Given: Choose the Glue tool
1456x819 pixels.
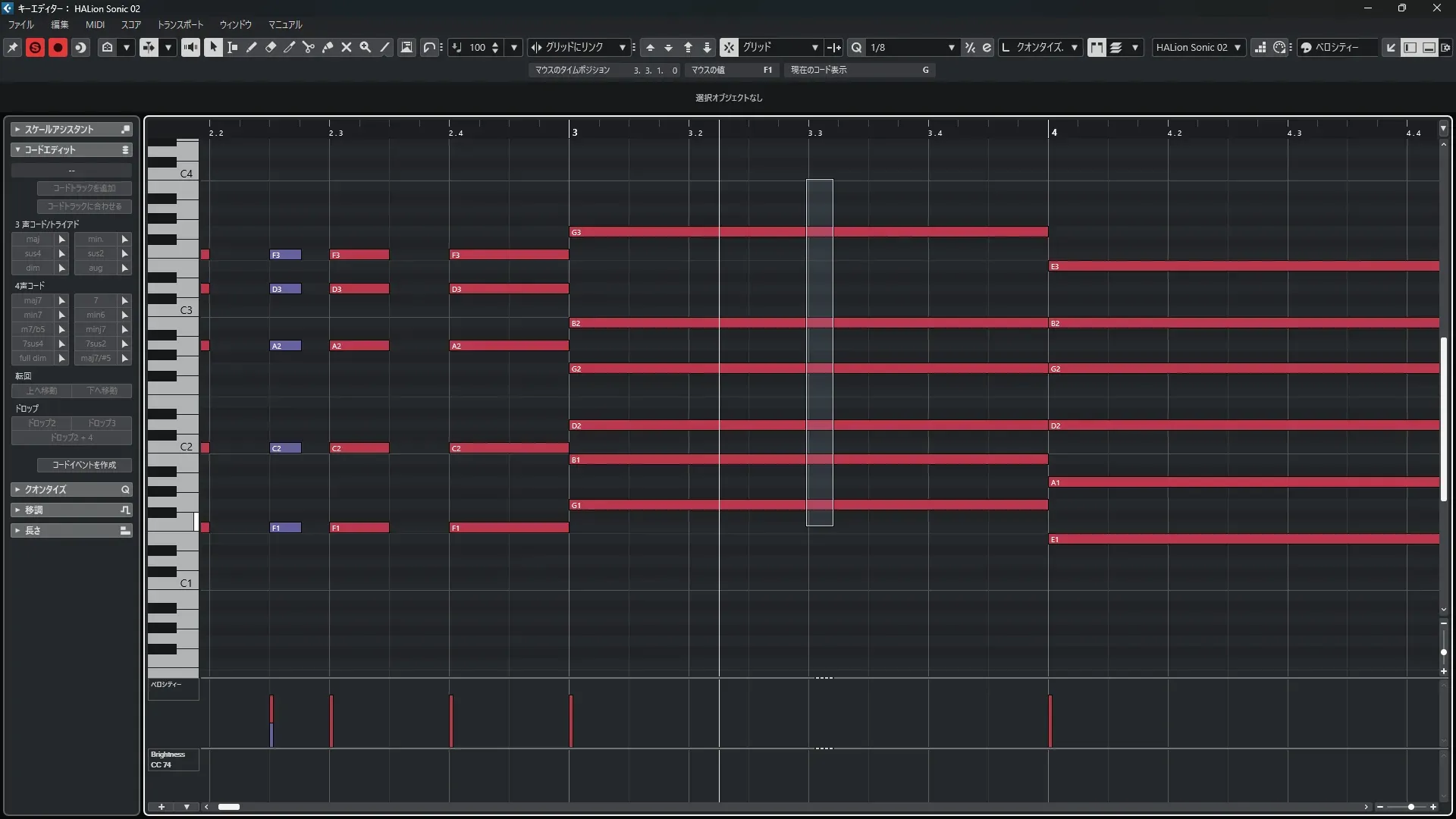Looking at the screenshot, I should click(327, 47).
